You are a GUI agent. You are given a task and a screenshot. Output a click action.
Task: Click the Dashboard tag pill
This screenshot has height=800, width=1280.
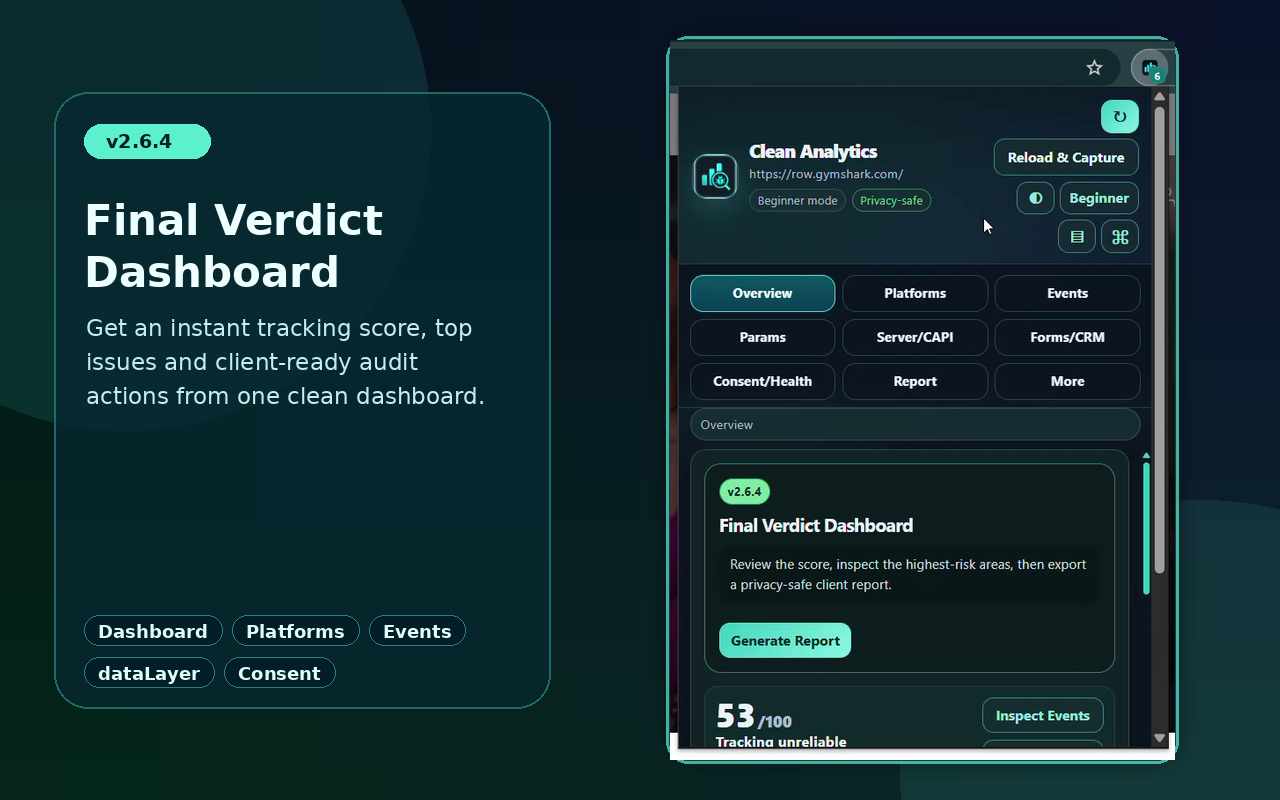point(153,631)
